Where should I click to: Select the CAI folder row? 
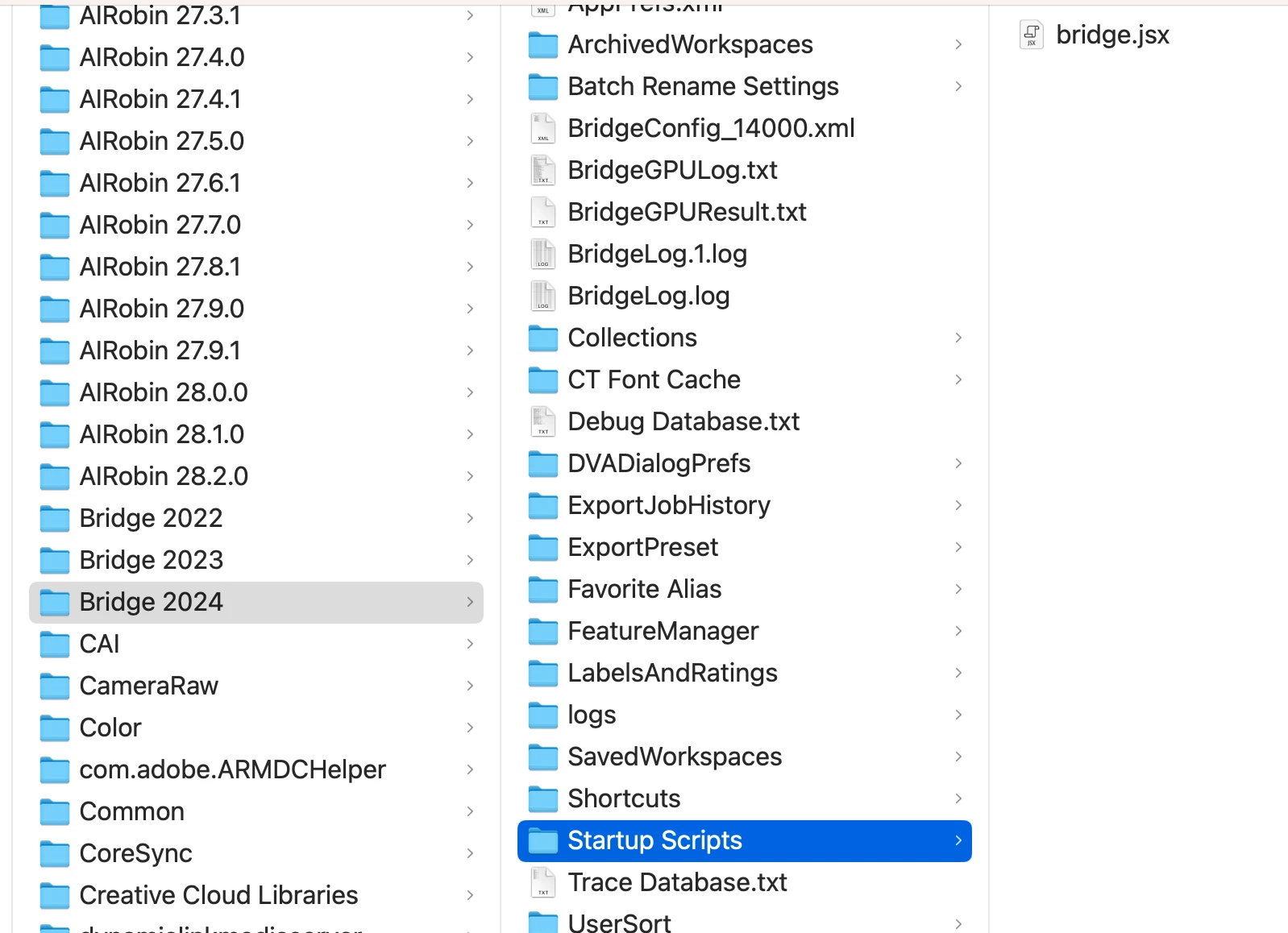click(x=256, y=644)
